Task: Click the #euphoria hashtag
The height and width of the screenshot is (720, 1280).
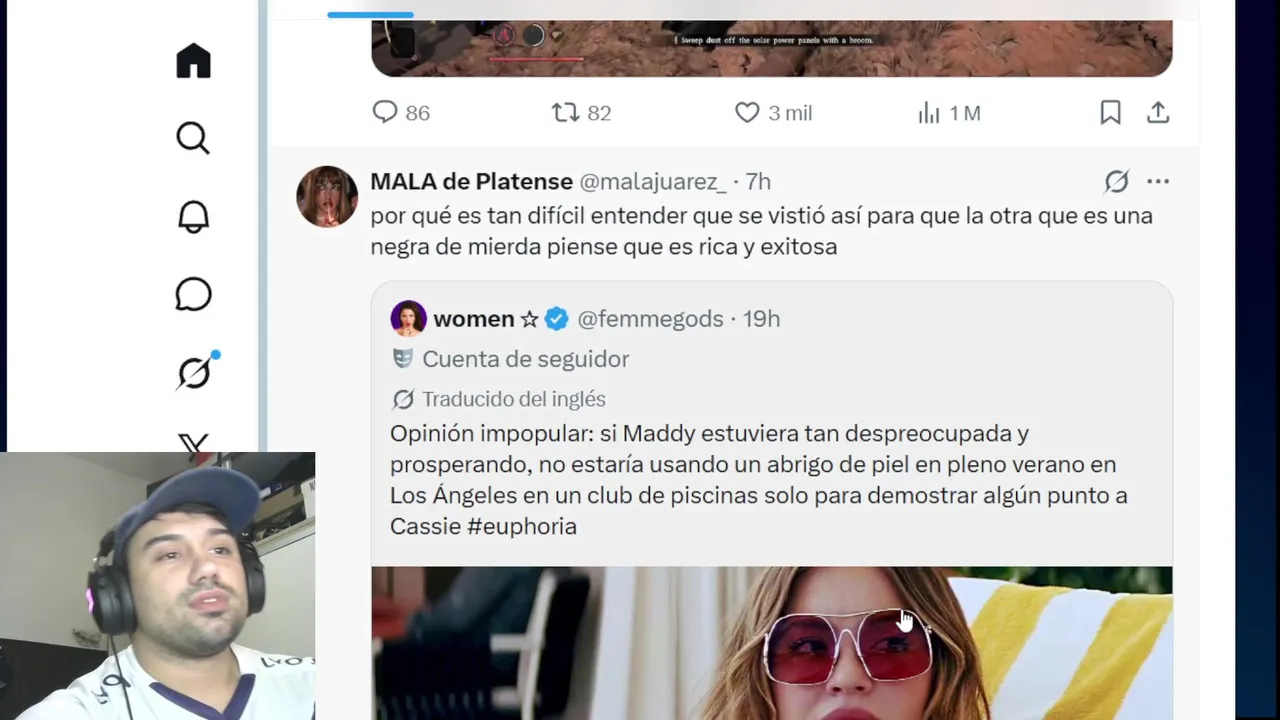Action: click(521, 526)
